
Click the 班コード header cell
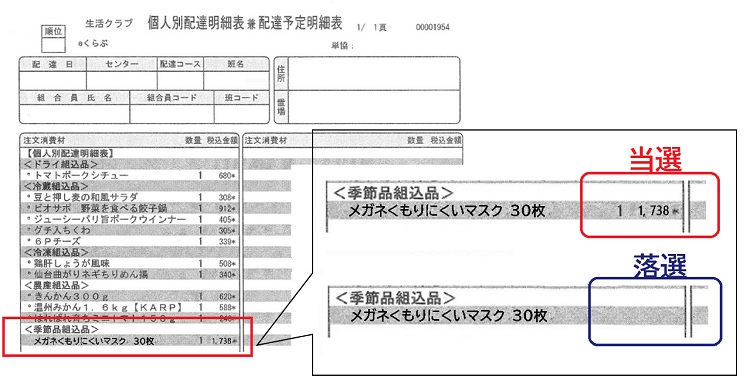(x=242, y=98)
